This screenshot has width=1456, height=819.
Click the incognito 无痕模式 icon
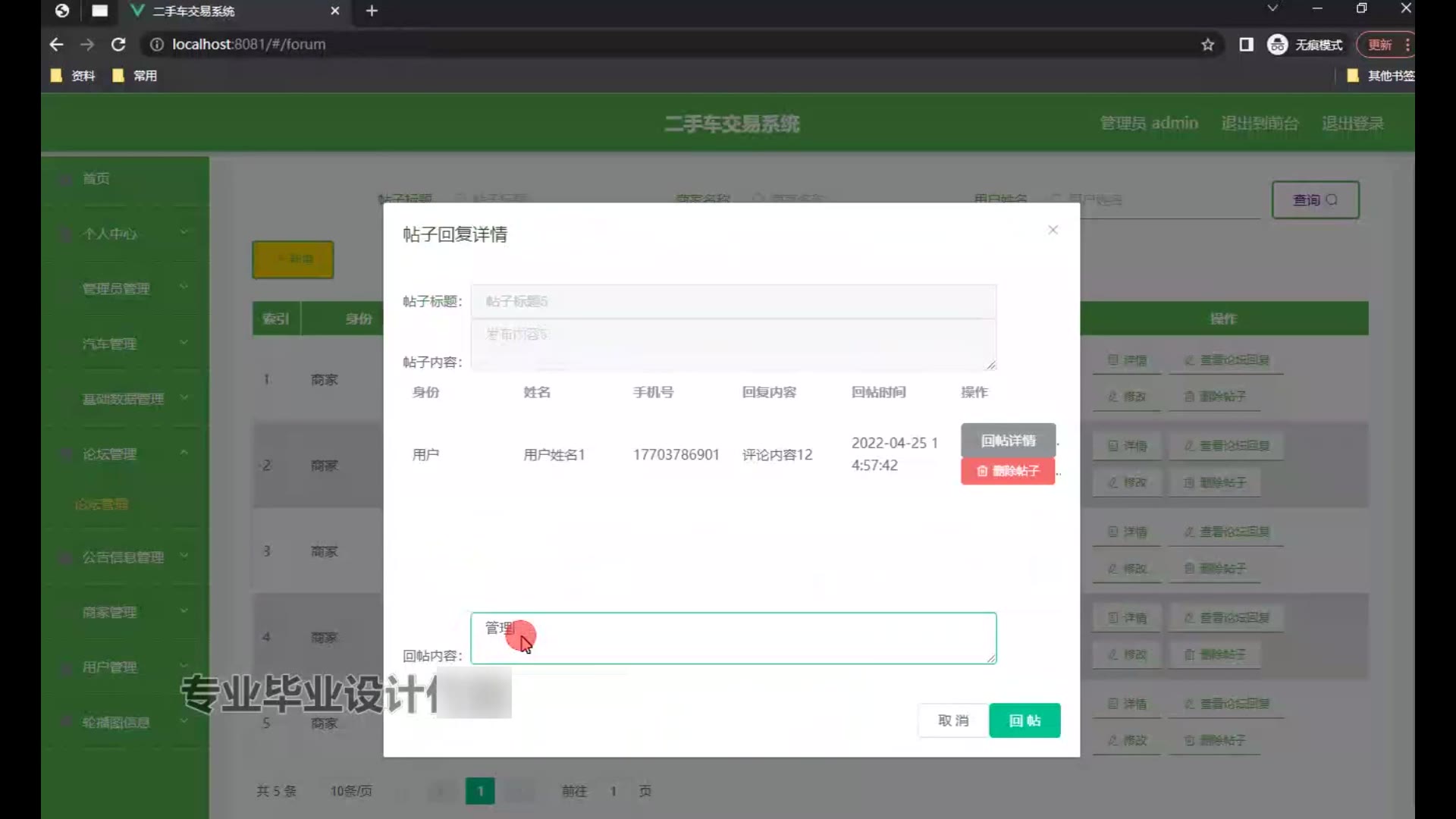[x=1278, y=45]
